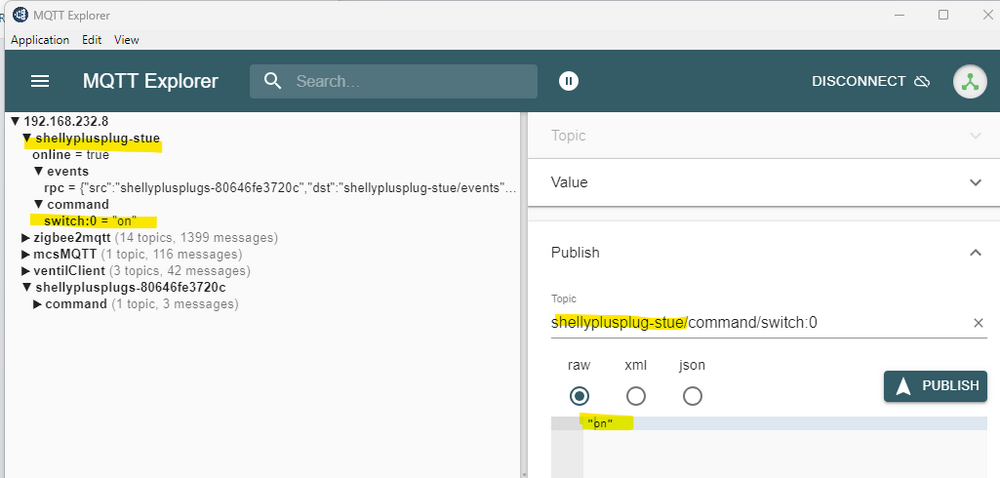Expand the zigbee2mqtt topic tree
Image resolution: width=1000 pixels, height=478 pixels.
[x=26, y=238]
